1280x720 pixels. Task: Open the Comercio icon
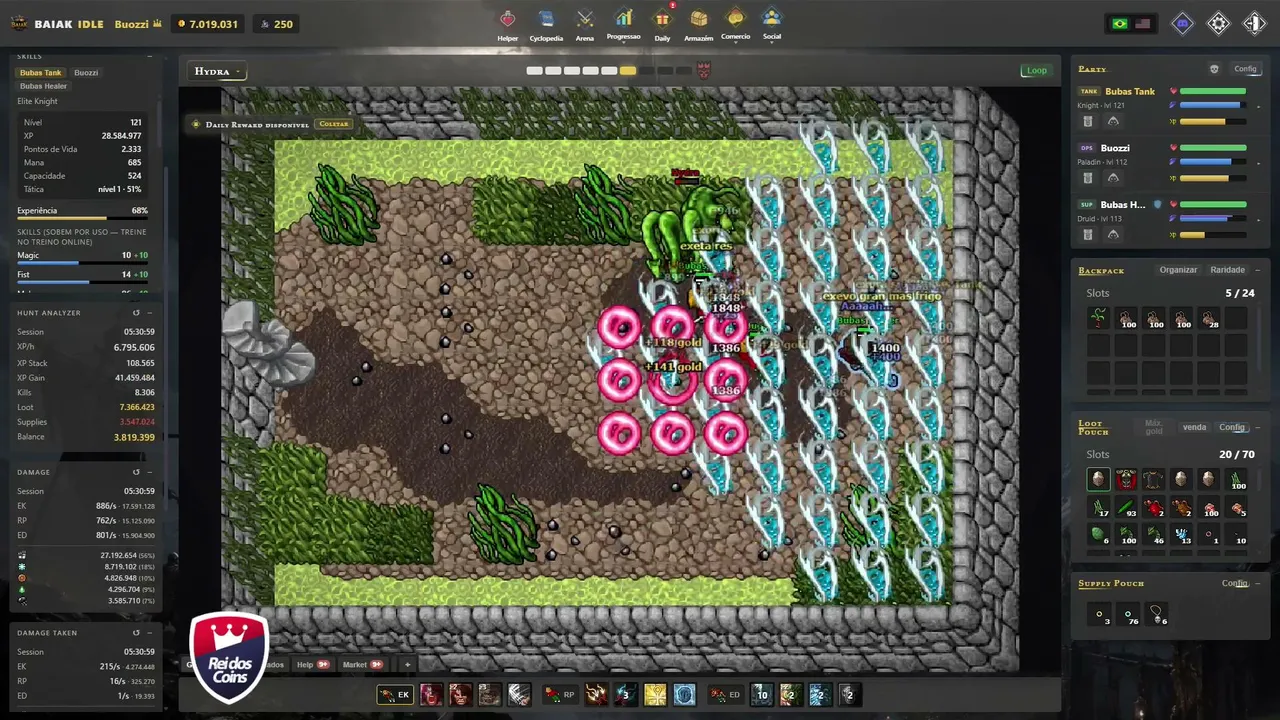736,18
